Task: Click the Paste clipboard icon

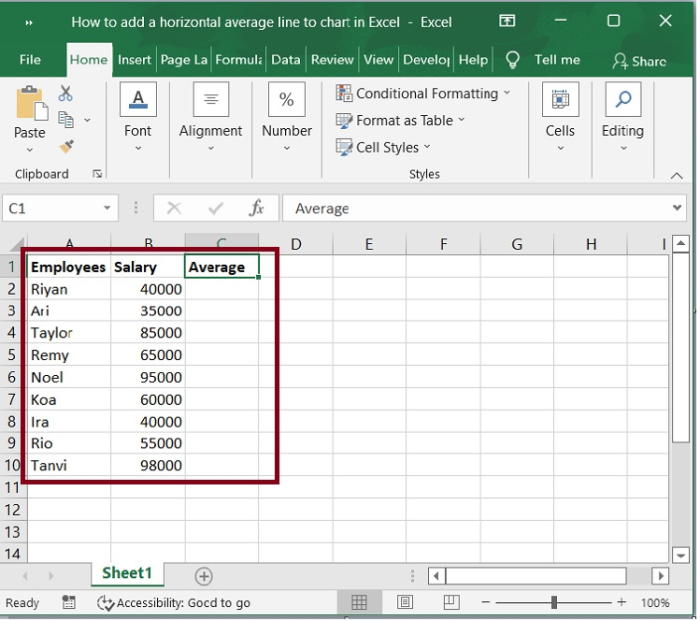Action: coord(30,104)
